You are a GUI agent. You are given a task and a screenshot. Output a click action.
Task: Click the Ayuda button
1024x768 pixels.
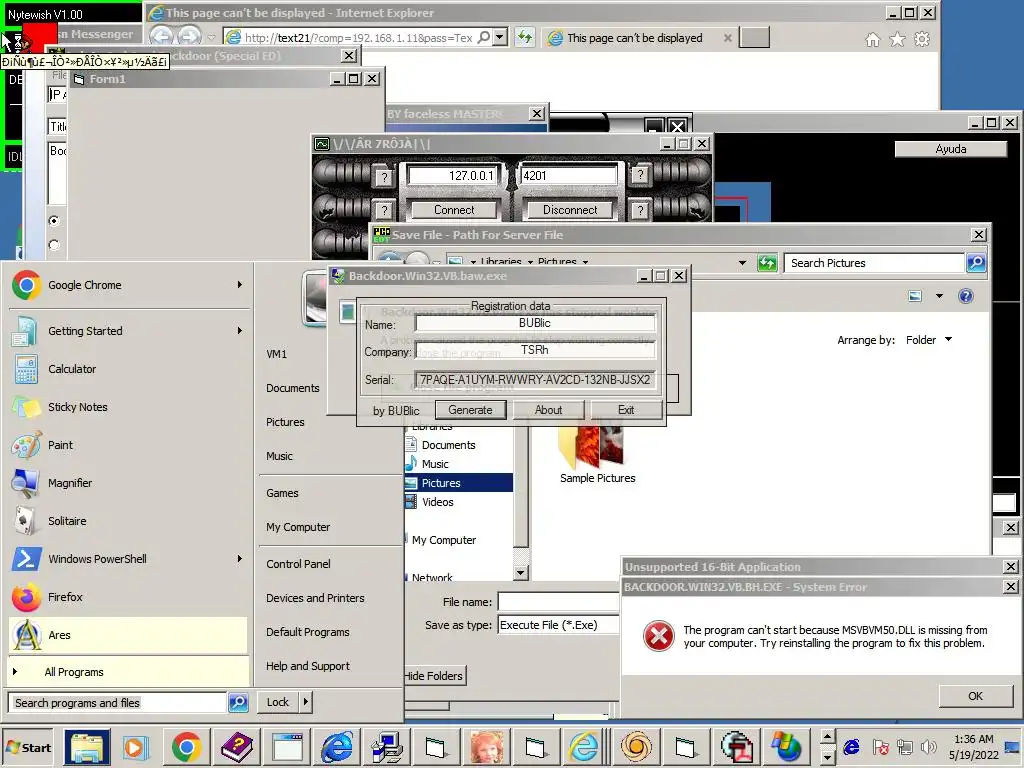[x=950, y=149]
